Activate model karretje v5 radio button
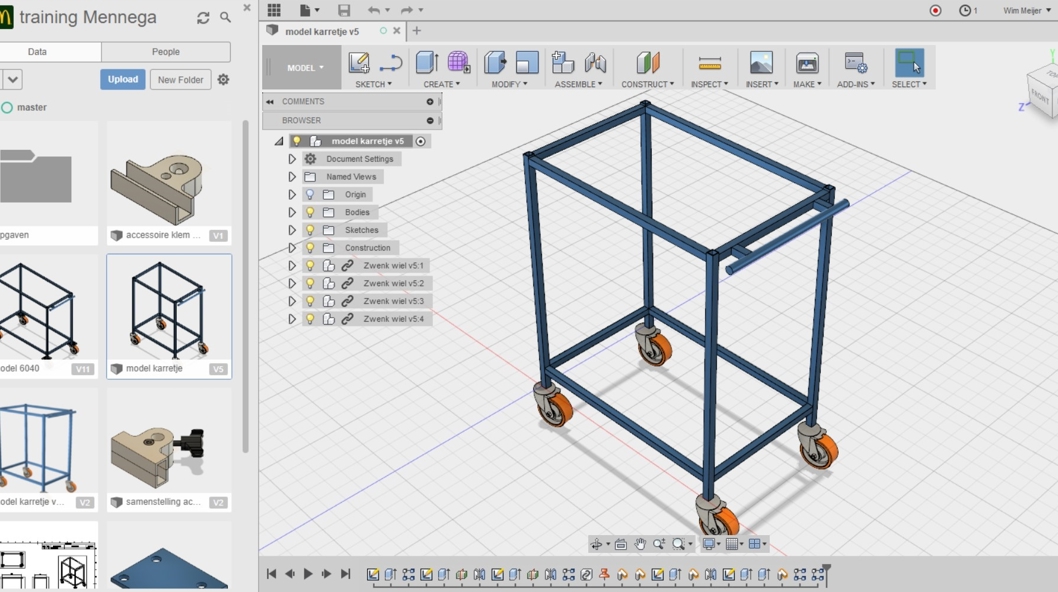This screenshot has height=592, width=1058. (420, 141)
